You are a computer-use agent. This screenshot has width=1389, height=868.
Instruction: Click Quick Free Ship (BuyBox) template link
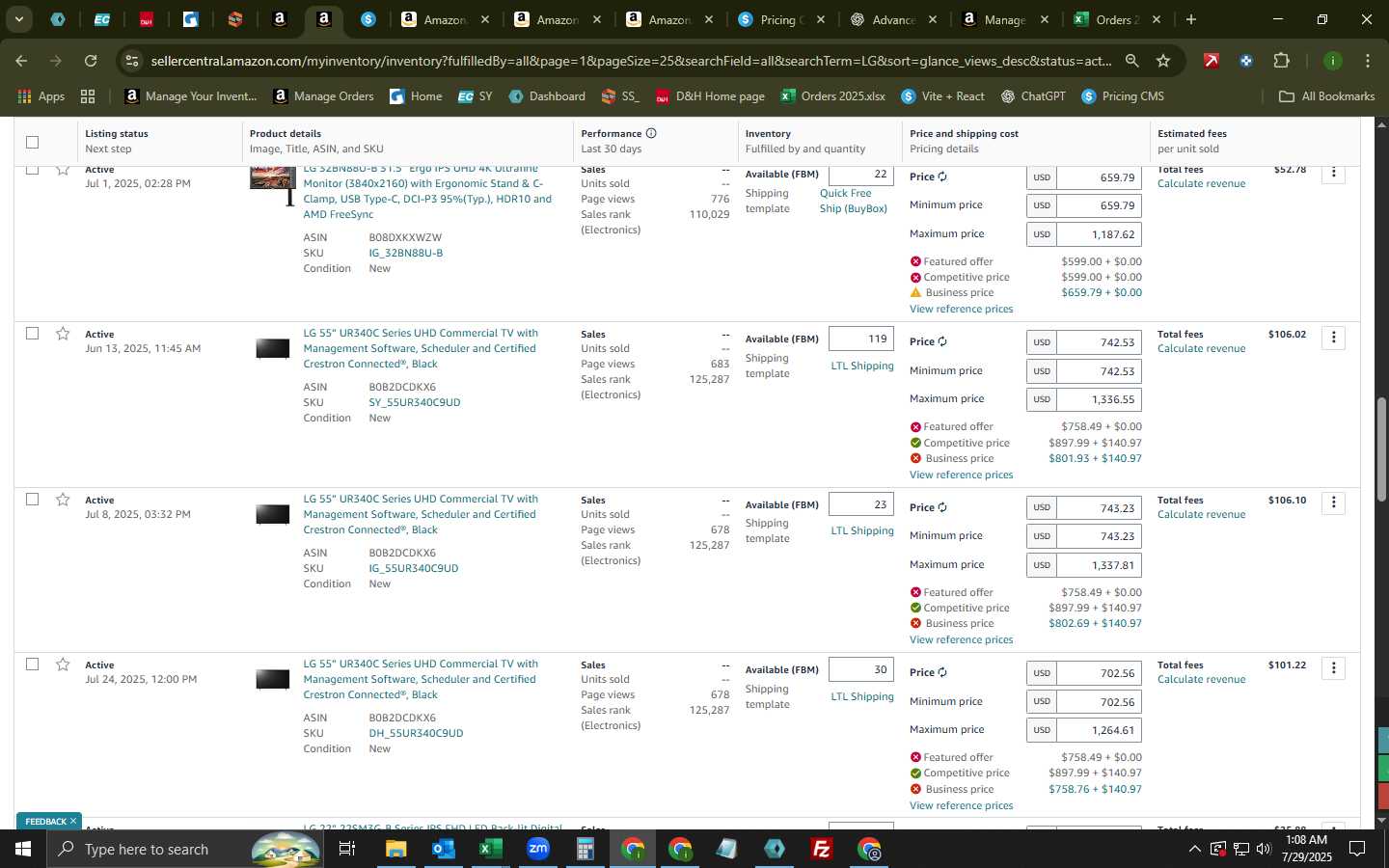[x=854, y=201]
